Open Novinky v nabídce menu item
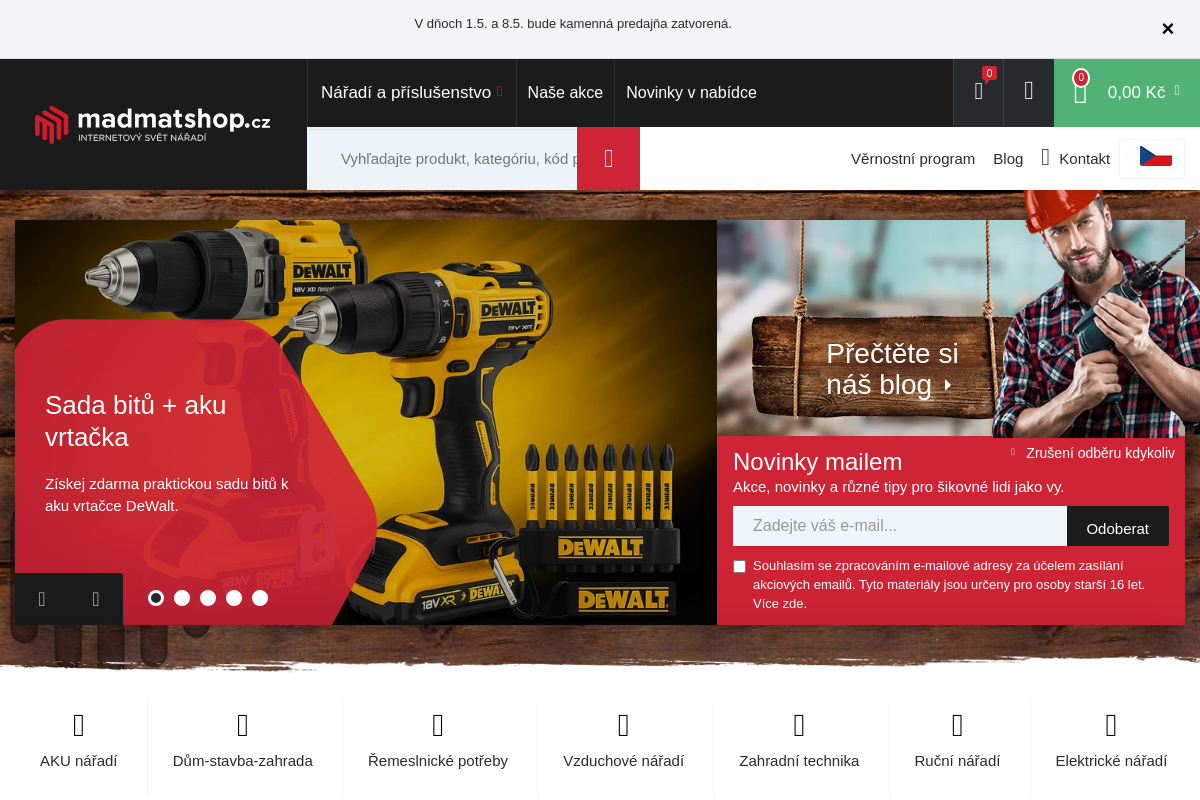 (691, 92)
